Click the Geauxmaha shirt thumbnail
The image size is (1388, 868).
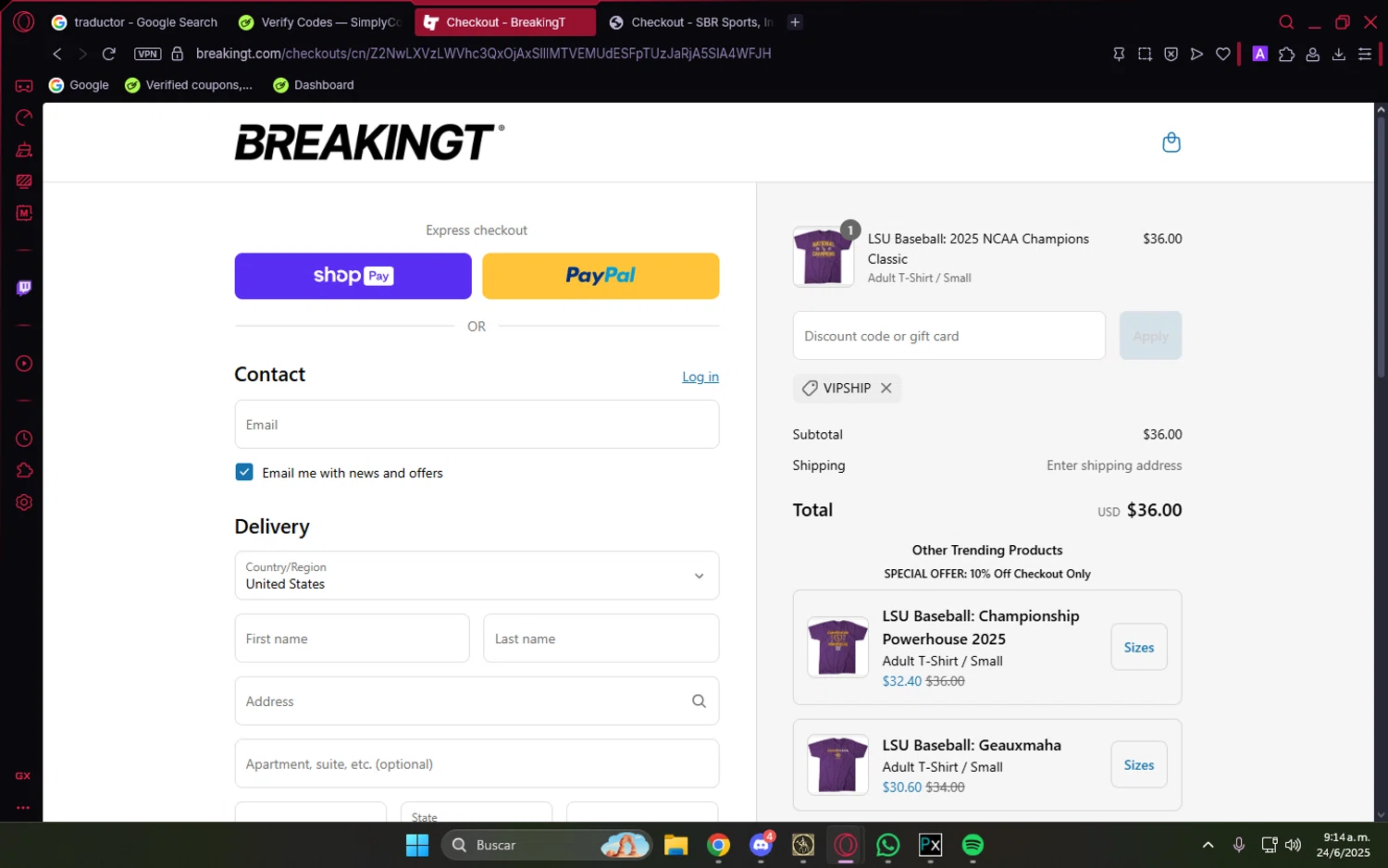837,765
